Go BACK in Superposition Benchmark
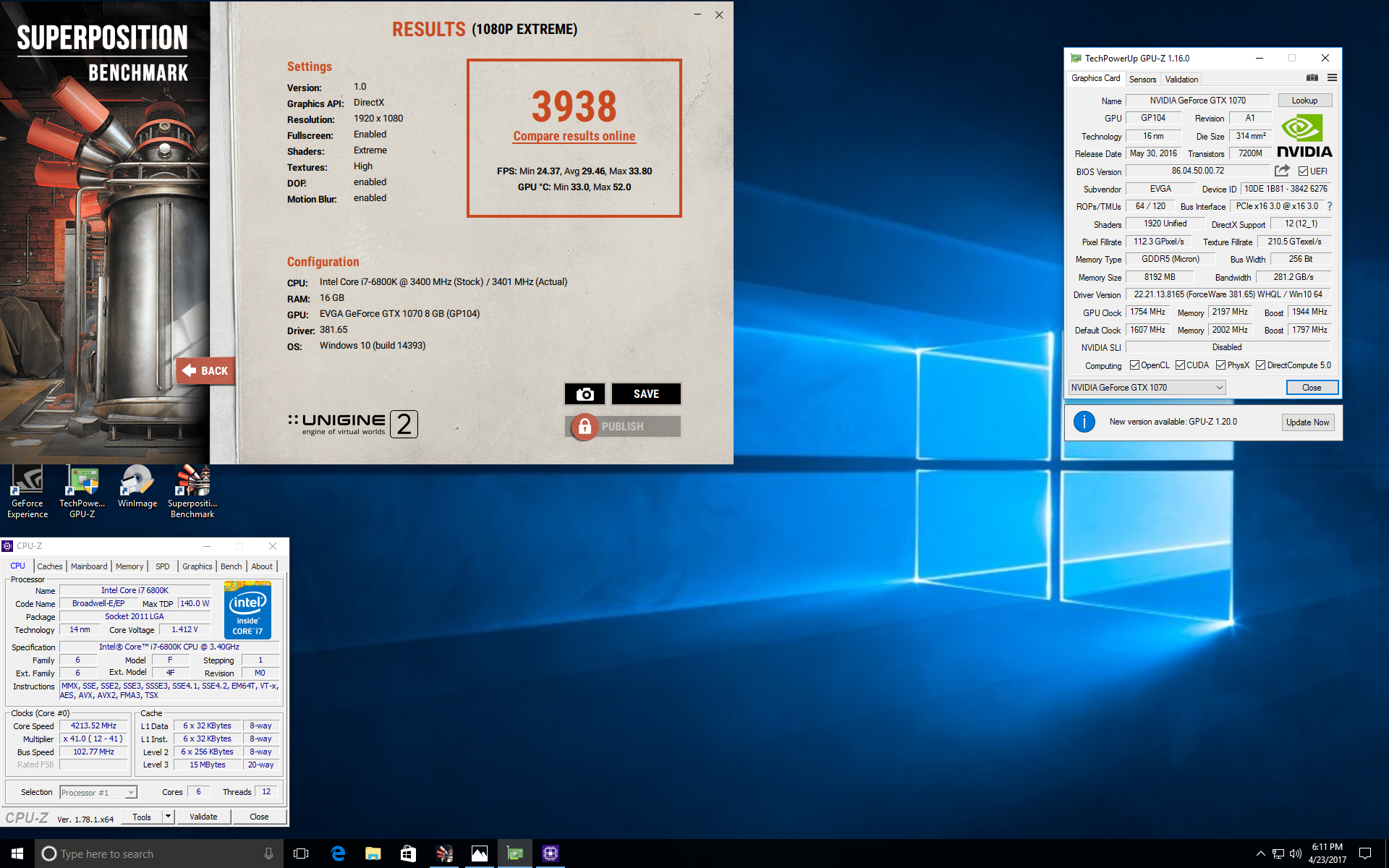This screenshot has width=1389, height=868. pos(205,370)
